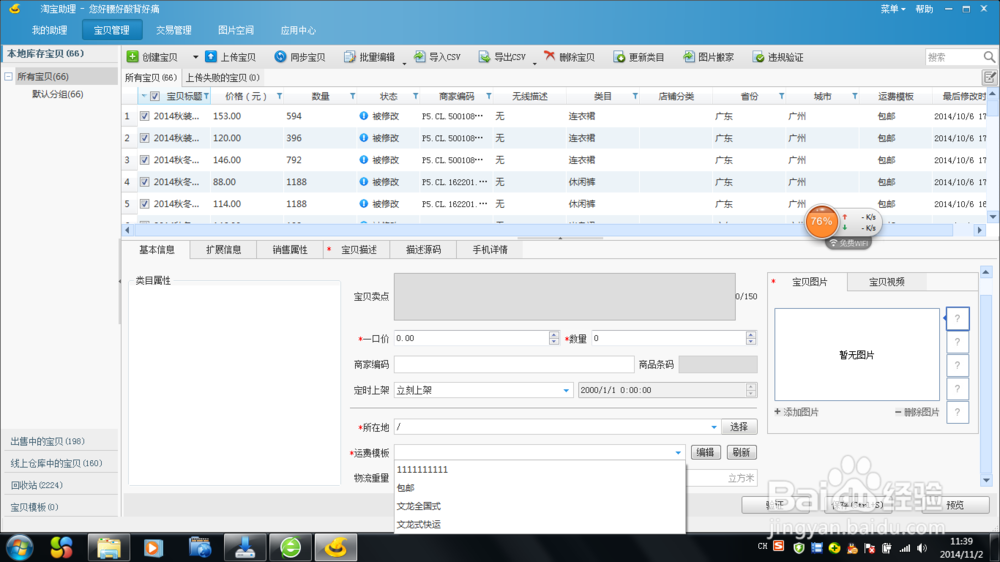
Task: Click the 图片搬家 icon
Action: click(x=688, y=57)
